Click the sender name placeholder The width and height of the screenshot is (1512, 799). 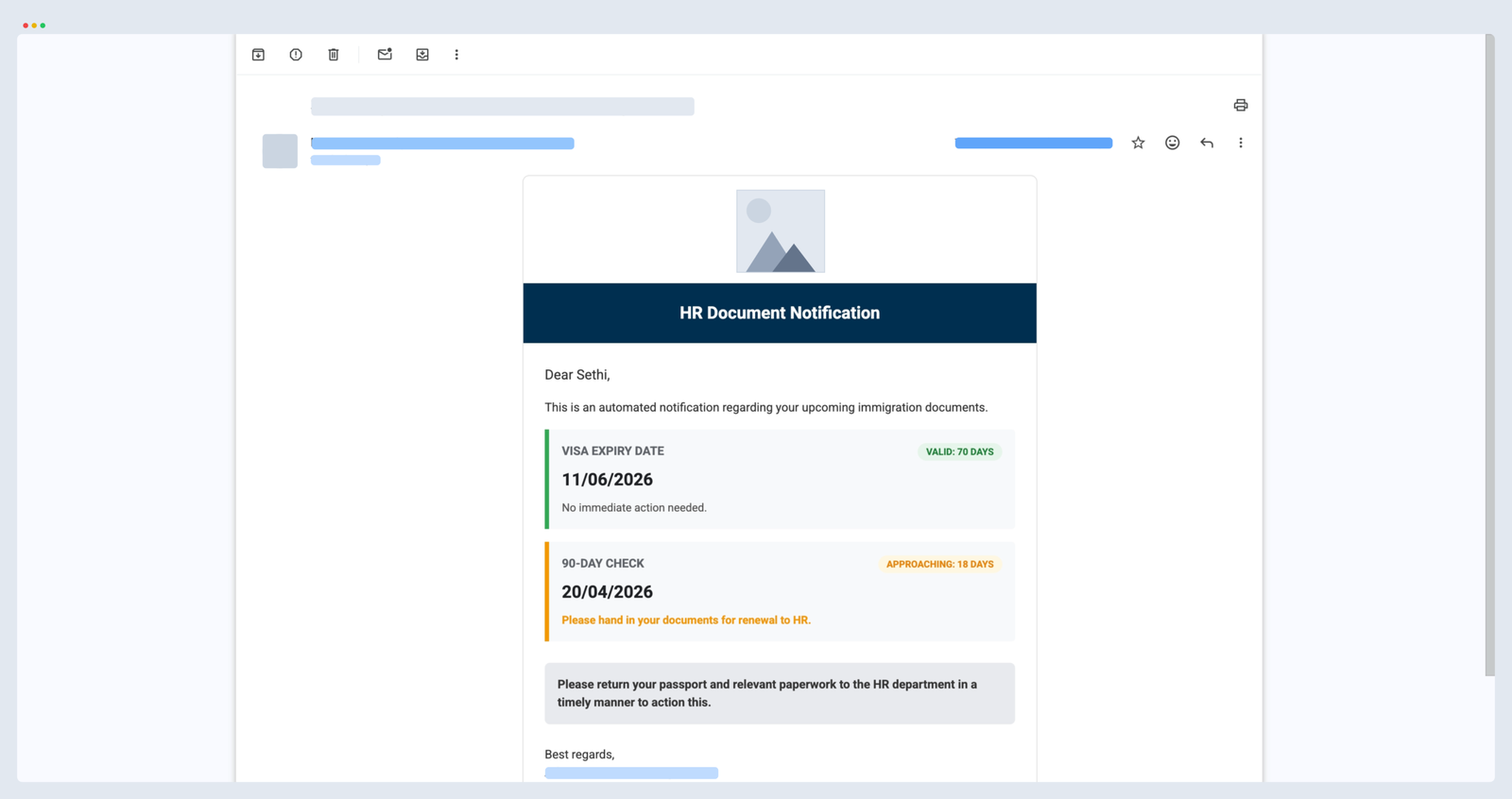[442, 144]
